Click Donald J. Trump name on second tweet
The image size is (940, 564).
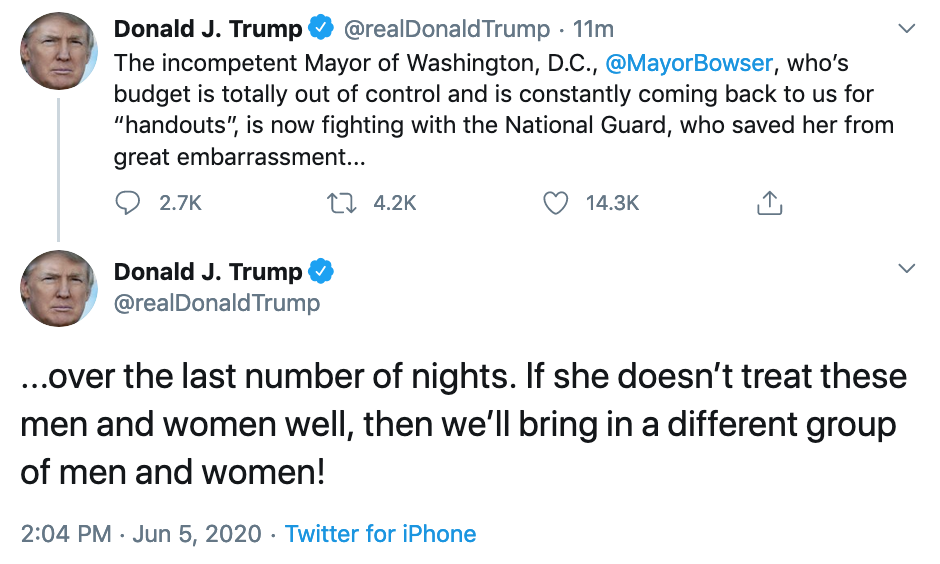(208, 272)
